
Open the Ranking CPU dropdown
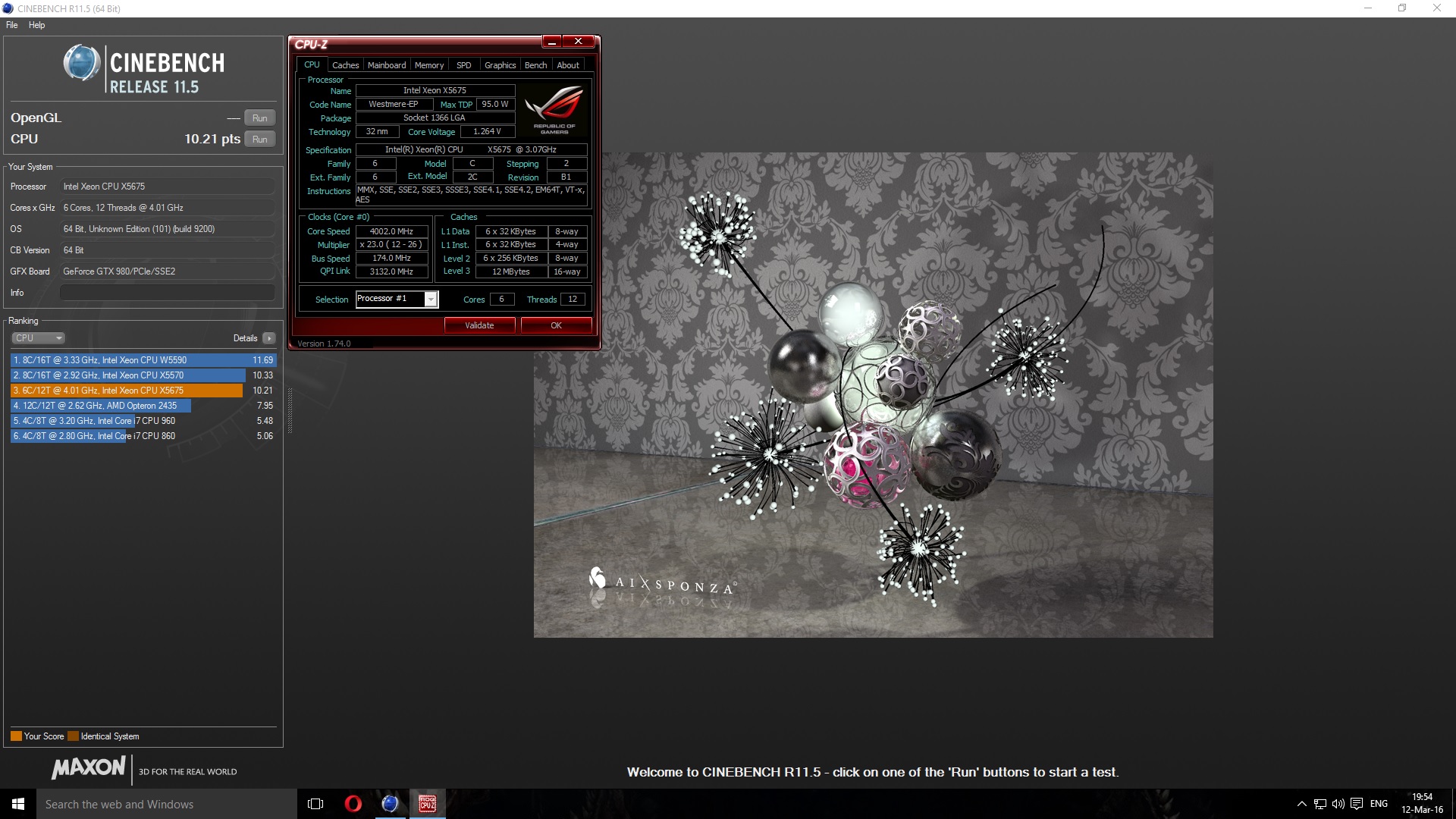click(38, 338)
